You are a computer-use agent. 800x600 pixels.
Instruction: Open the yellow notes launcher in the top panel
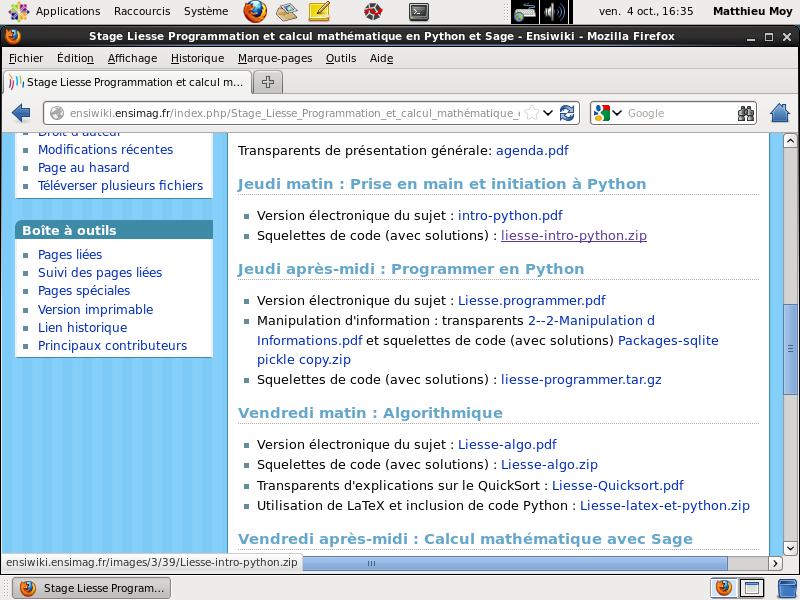pyautogui.click(x=319, y=11)
